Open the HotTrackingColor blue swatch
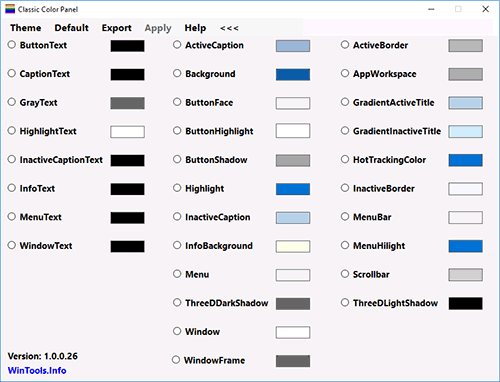The height and width of the screenshot is (382, 500). tap(465, 161)
